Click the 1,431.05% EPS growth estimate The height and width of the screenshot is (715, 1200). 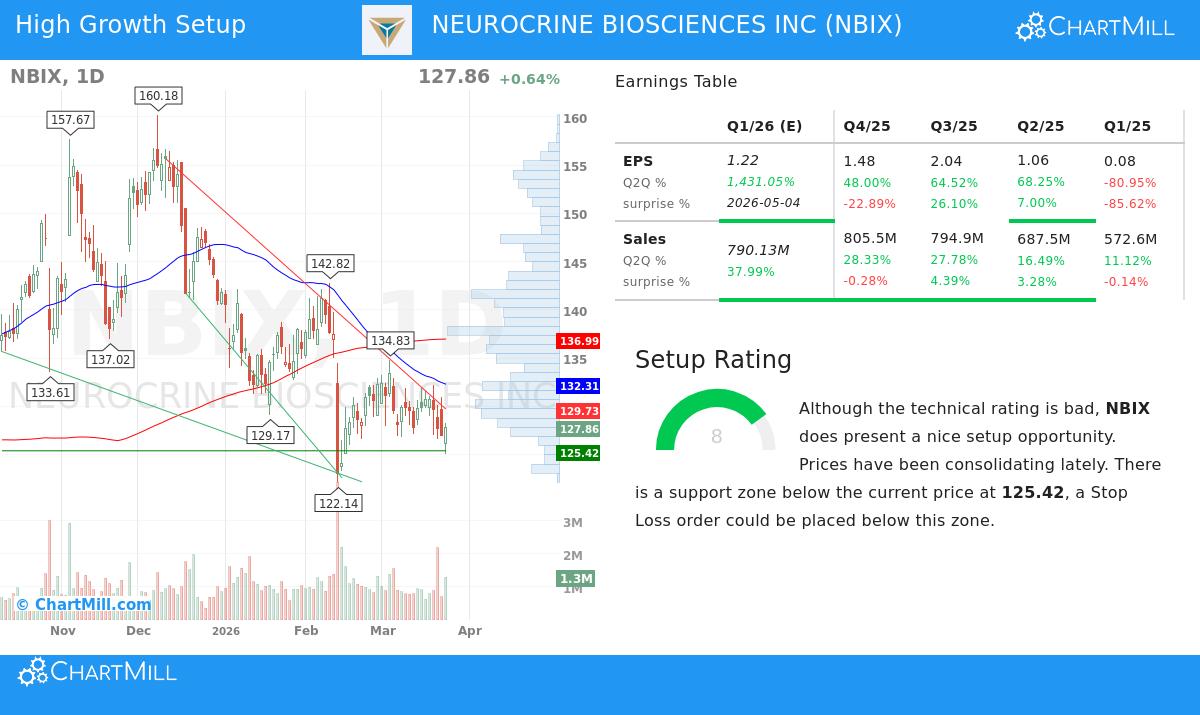[x=761, y=182]
